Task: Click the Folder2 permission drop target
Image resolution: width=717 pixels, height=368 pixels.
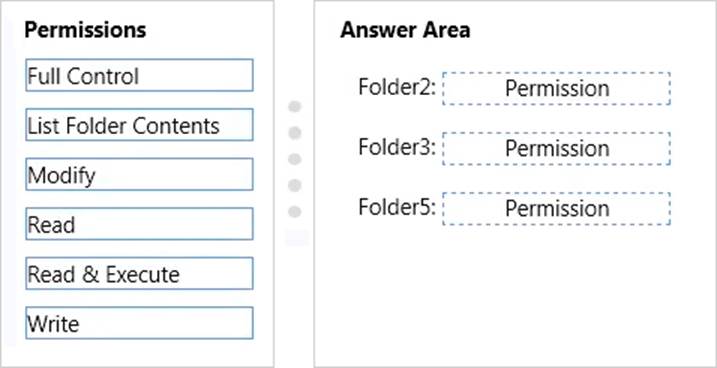Action: coord(556,88)
